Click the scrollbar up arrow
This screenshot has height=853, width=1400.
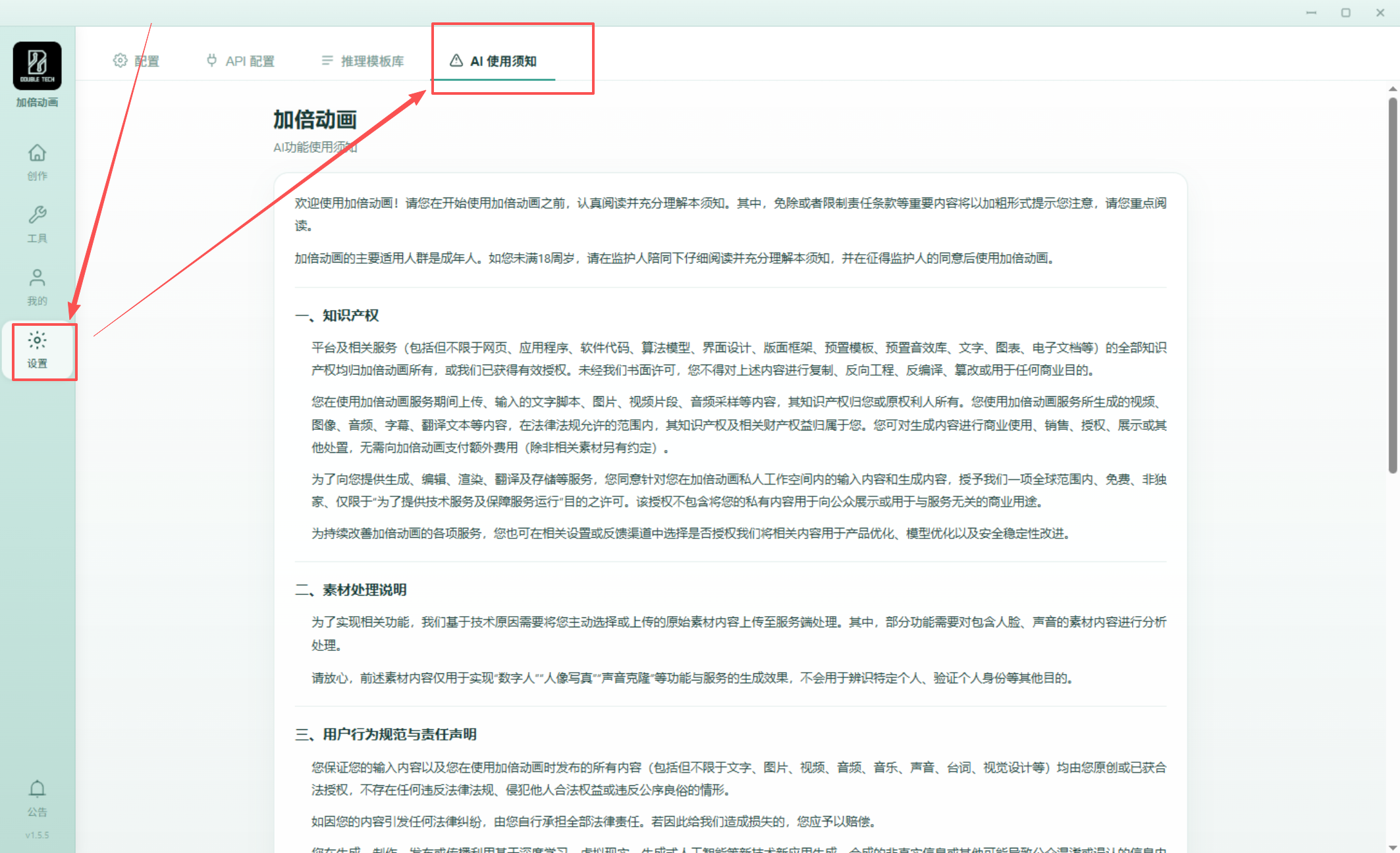[1392, 88]
